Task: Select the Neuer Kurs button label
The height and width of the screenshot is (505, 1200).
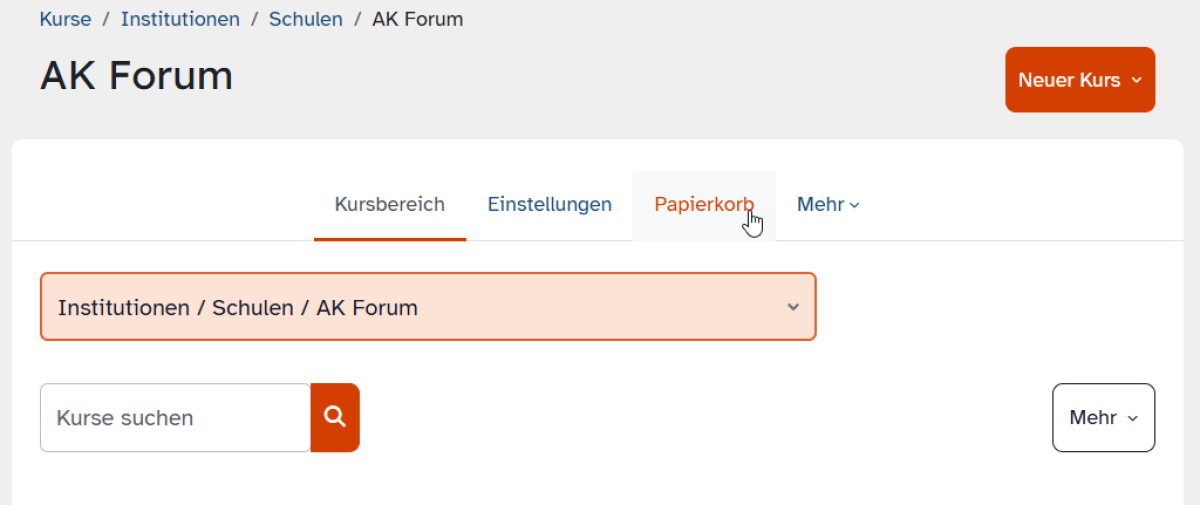Action: (x=1069, y=80)
